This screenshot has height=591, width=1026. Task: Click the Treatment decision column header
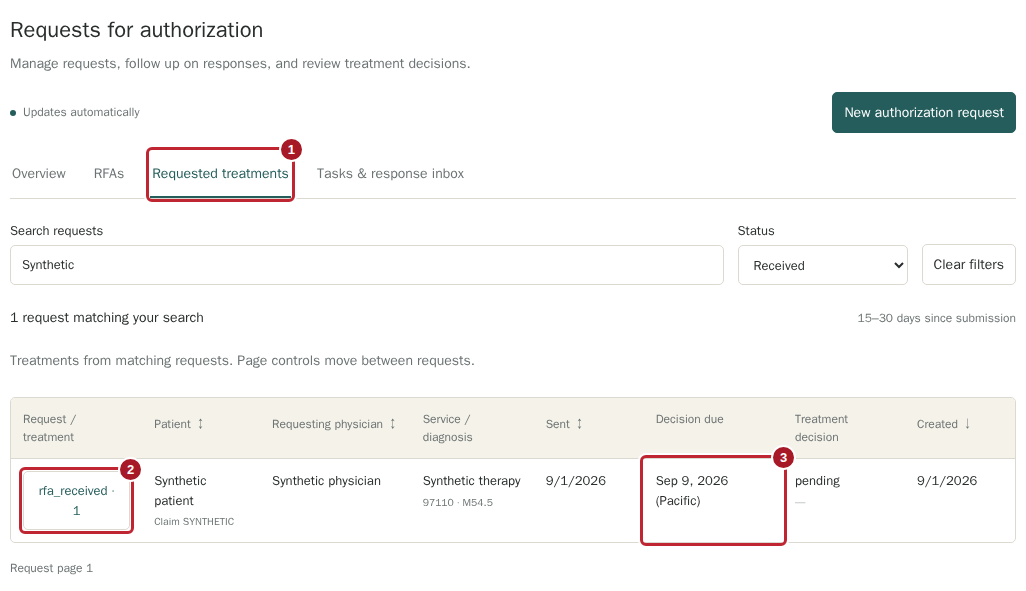(821, 428)
